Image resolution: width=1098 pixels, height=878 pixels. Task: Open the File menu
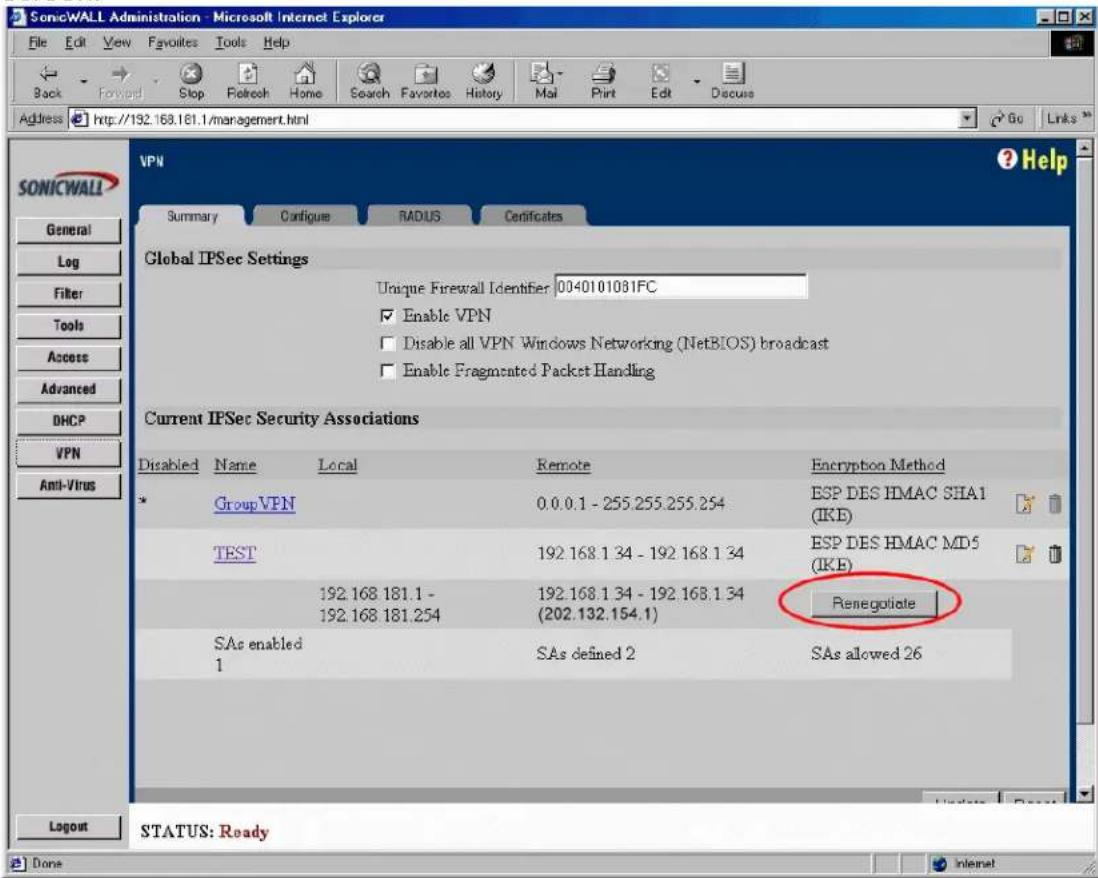37,43
